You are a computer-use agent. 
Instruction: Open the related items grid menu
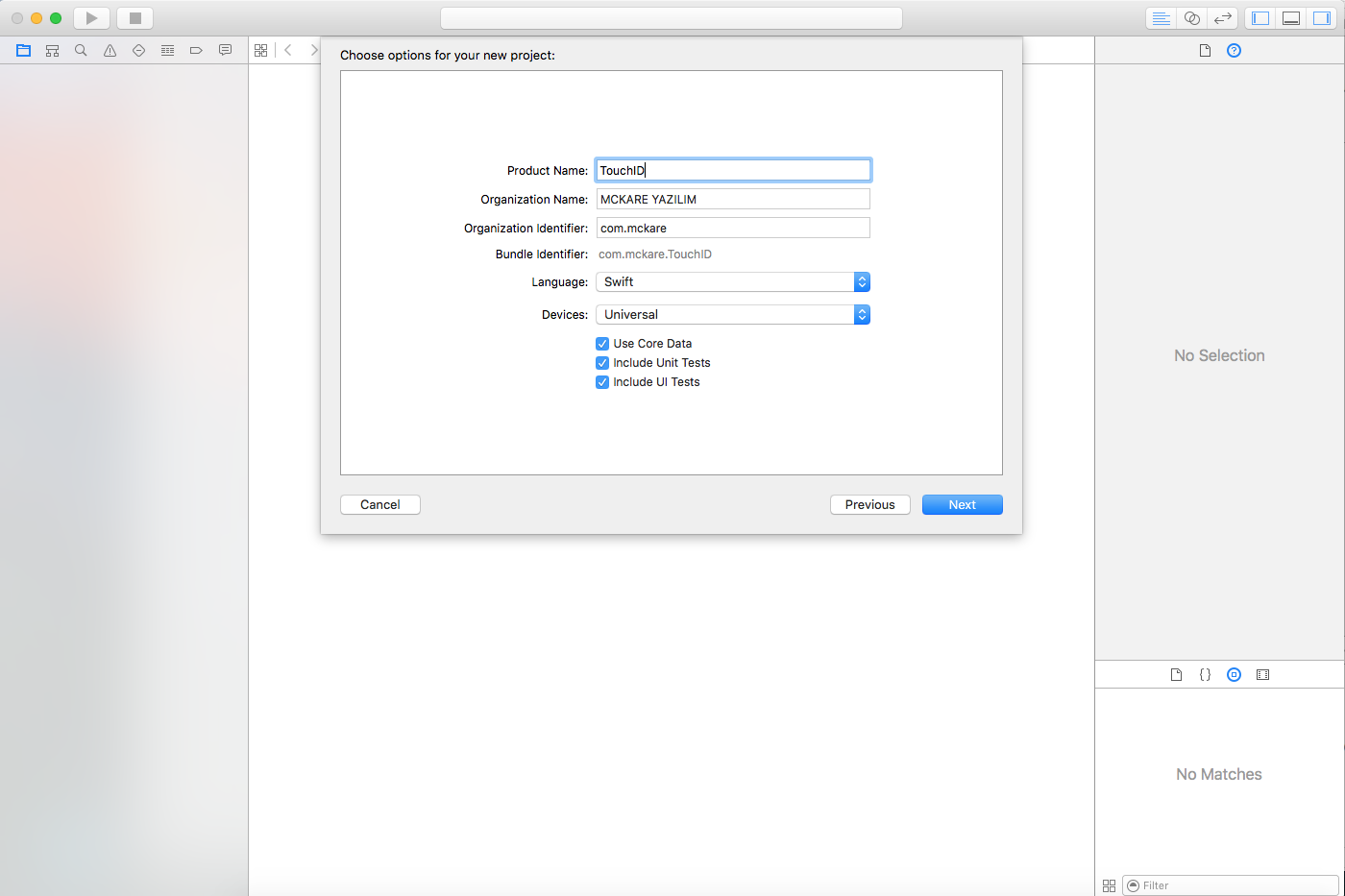click(x=260, y=50)
